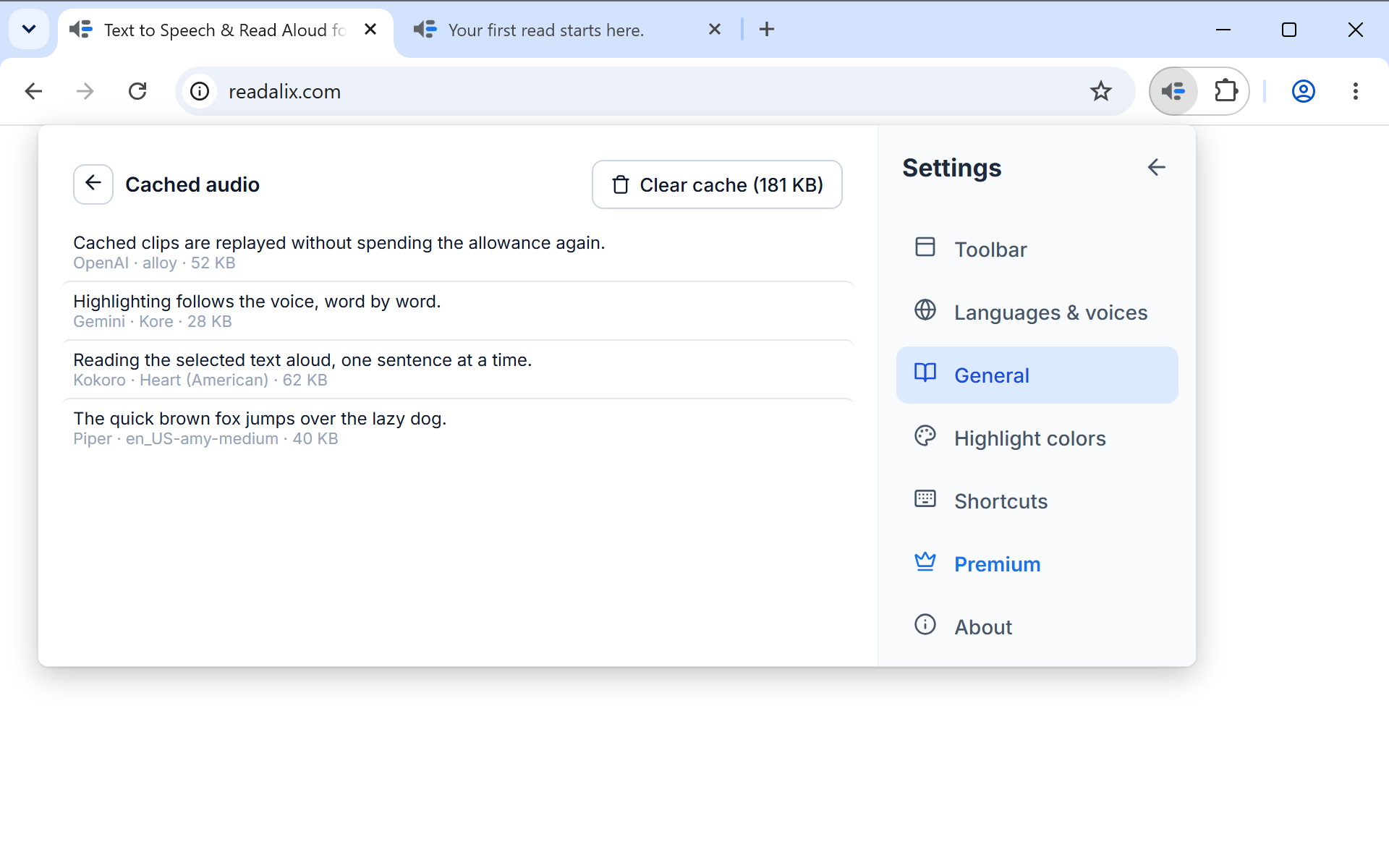Click the info icon beside About

point(925,625)
